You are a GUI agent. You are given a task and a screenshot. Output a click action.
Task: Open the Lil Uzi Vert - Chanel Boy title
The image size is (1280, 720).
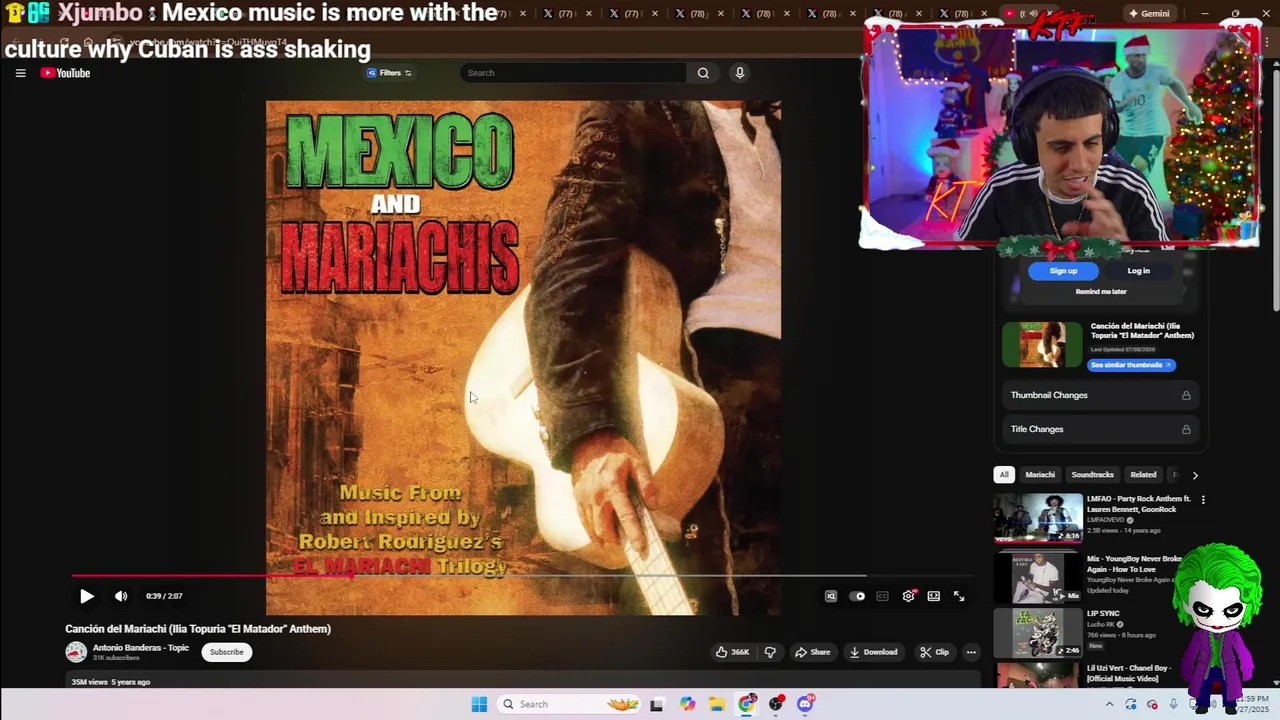pyautogui.click(x=1129, y=672)
